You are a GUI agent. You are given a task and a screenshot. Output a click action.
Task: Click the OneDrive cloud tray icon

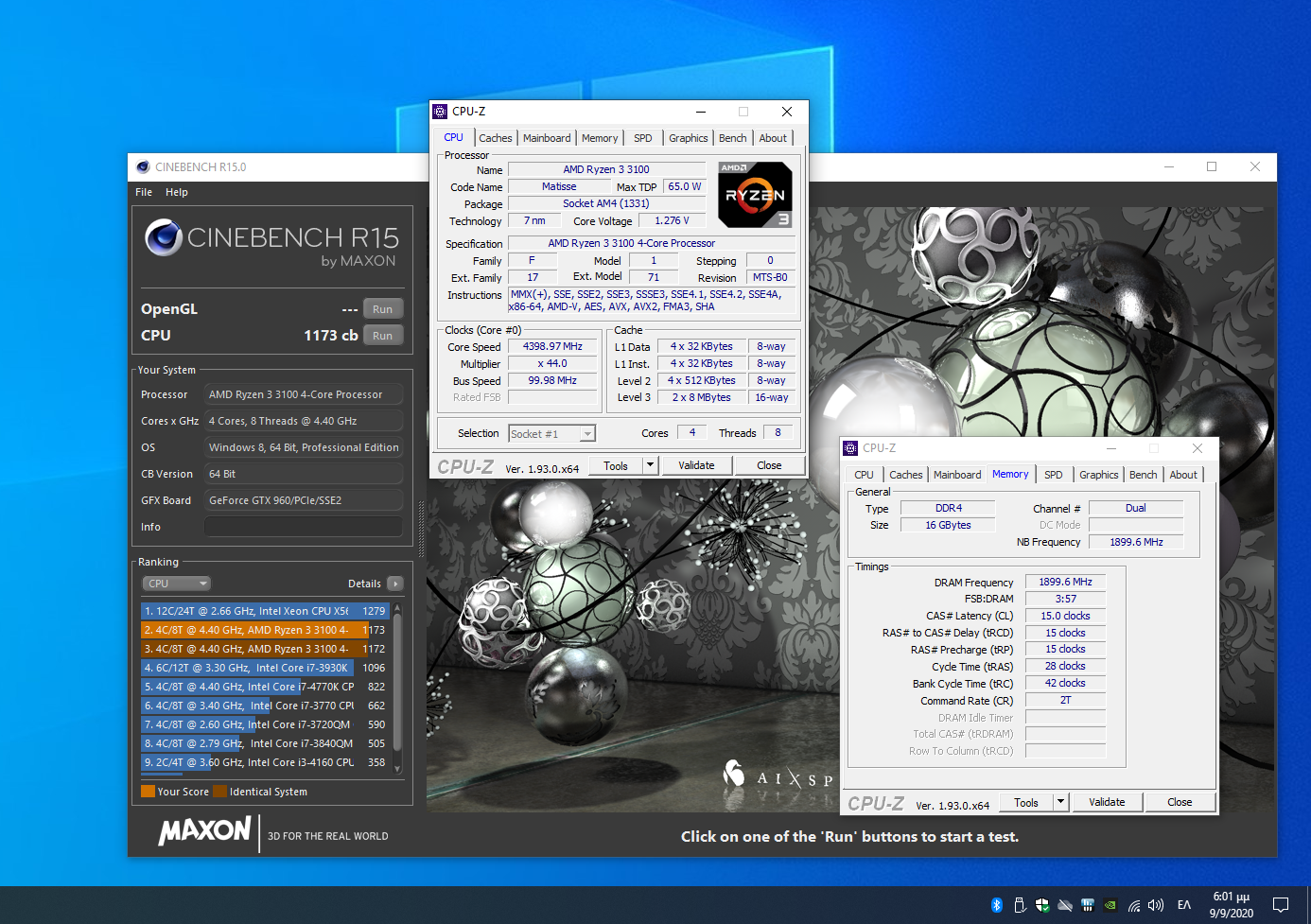click(x=1065, y=905)
